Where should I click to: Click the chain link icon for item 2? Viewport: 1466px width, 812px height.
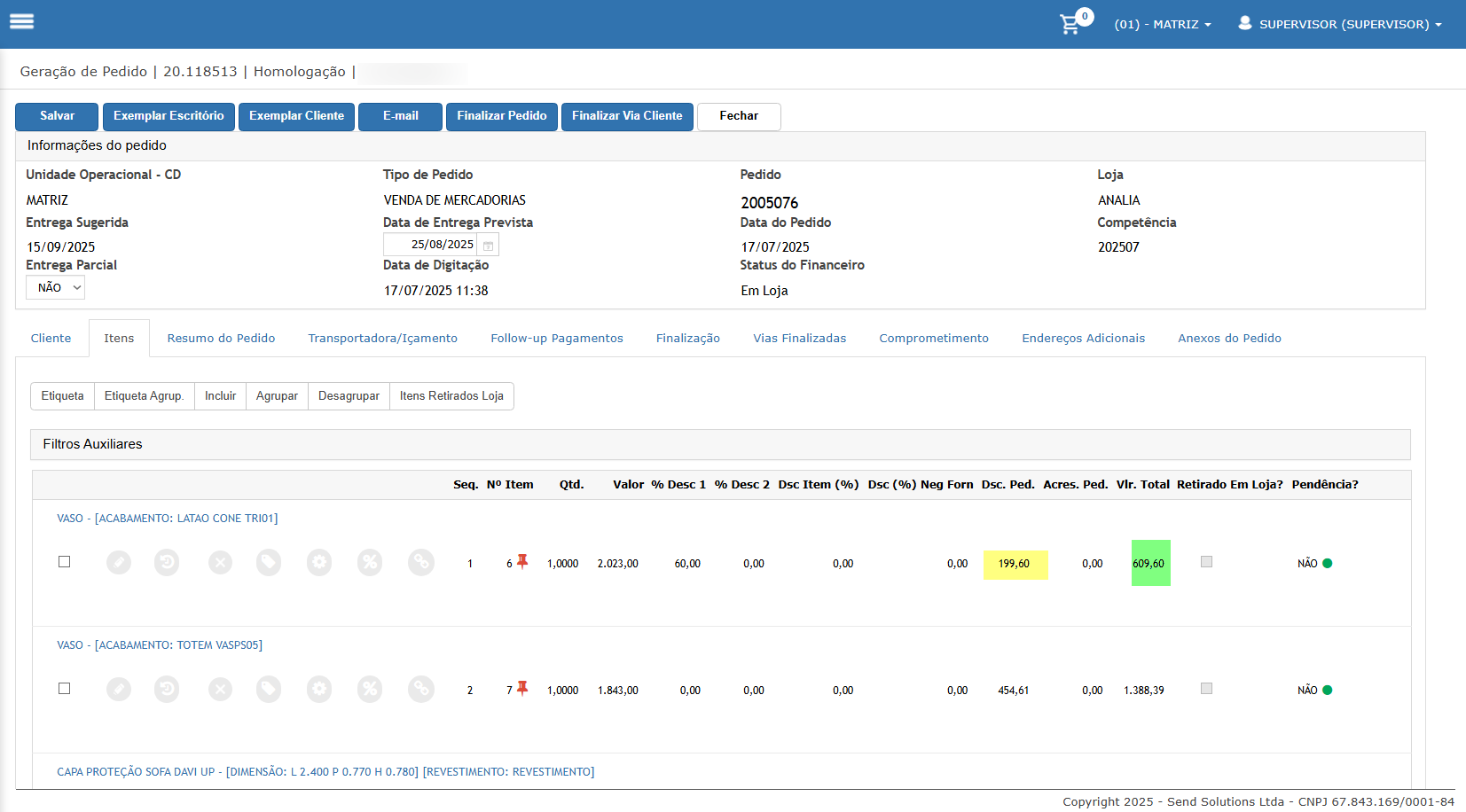[x=421, y=690]
